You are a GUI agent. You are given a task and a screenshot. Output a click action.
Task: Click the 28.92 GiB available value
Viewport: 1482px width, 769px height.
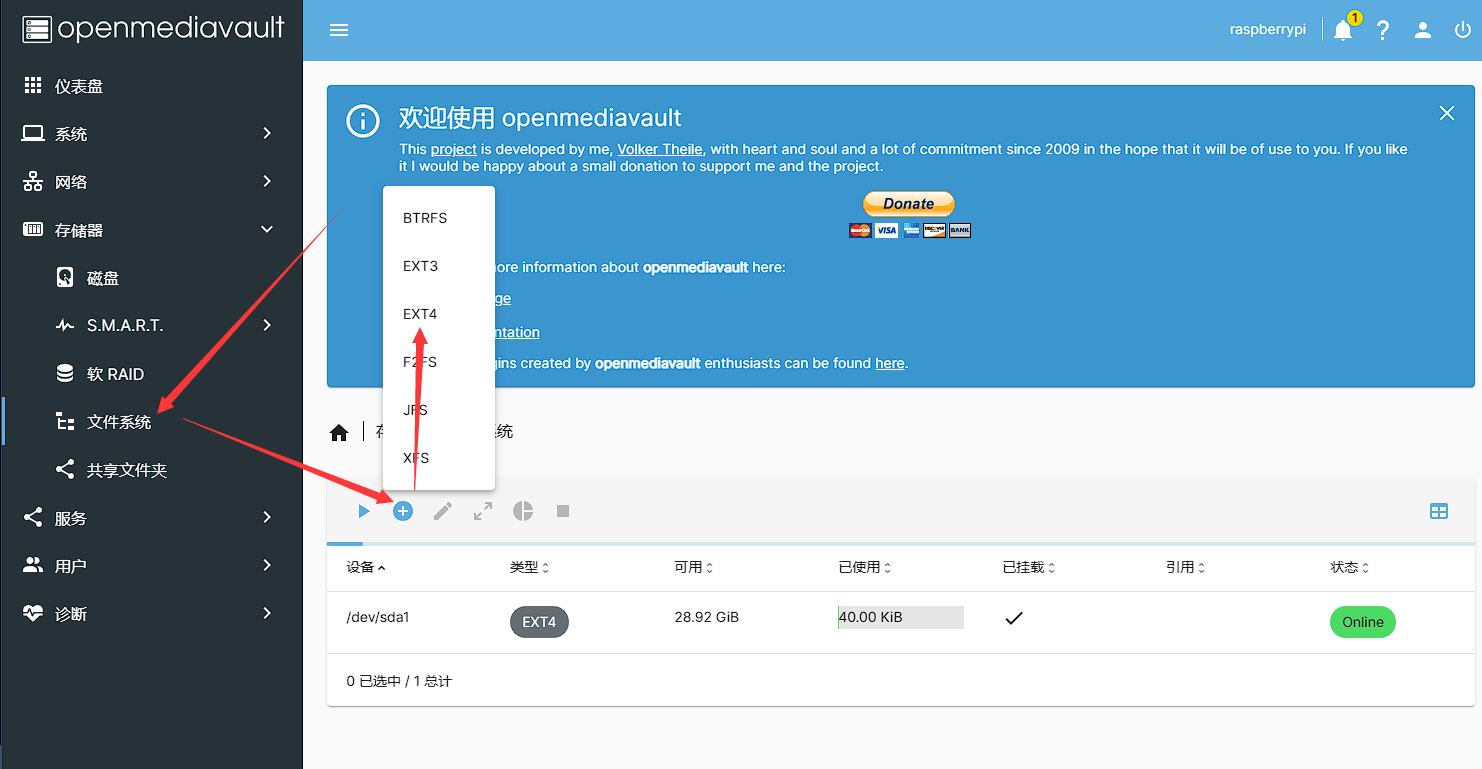[707, 617]
